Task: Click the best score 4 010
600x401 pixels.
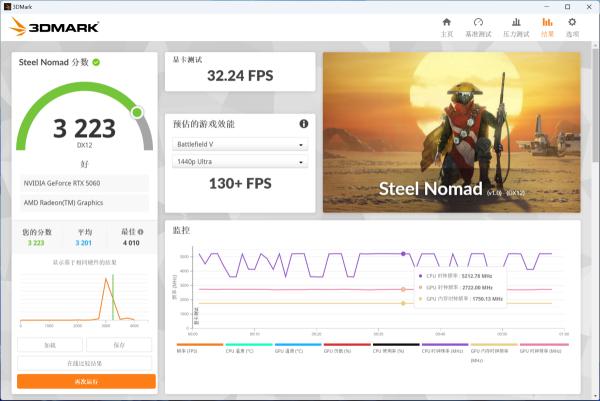Action: (x=131, y=243)
